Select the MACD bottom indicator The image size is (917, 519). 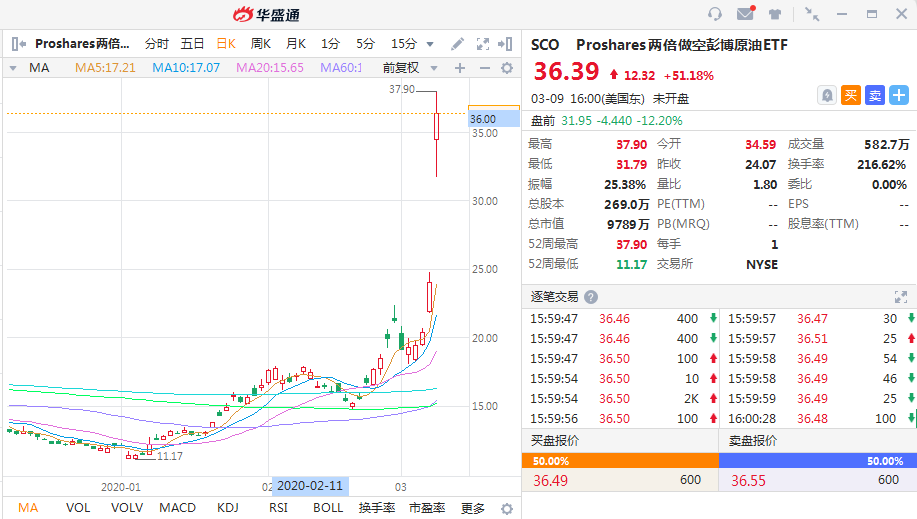click(x=177, y=508)
